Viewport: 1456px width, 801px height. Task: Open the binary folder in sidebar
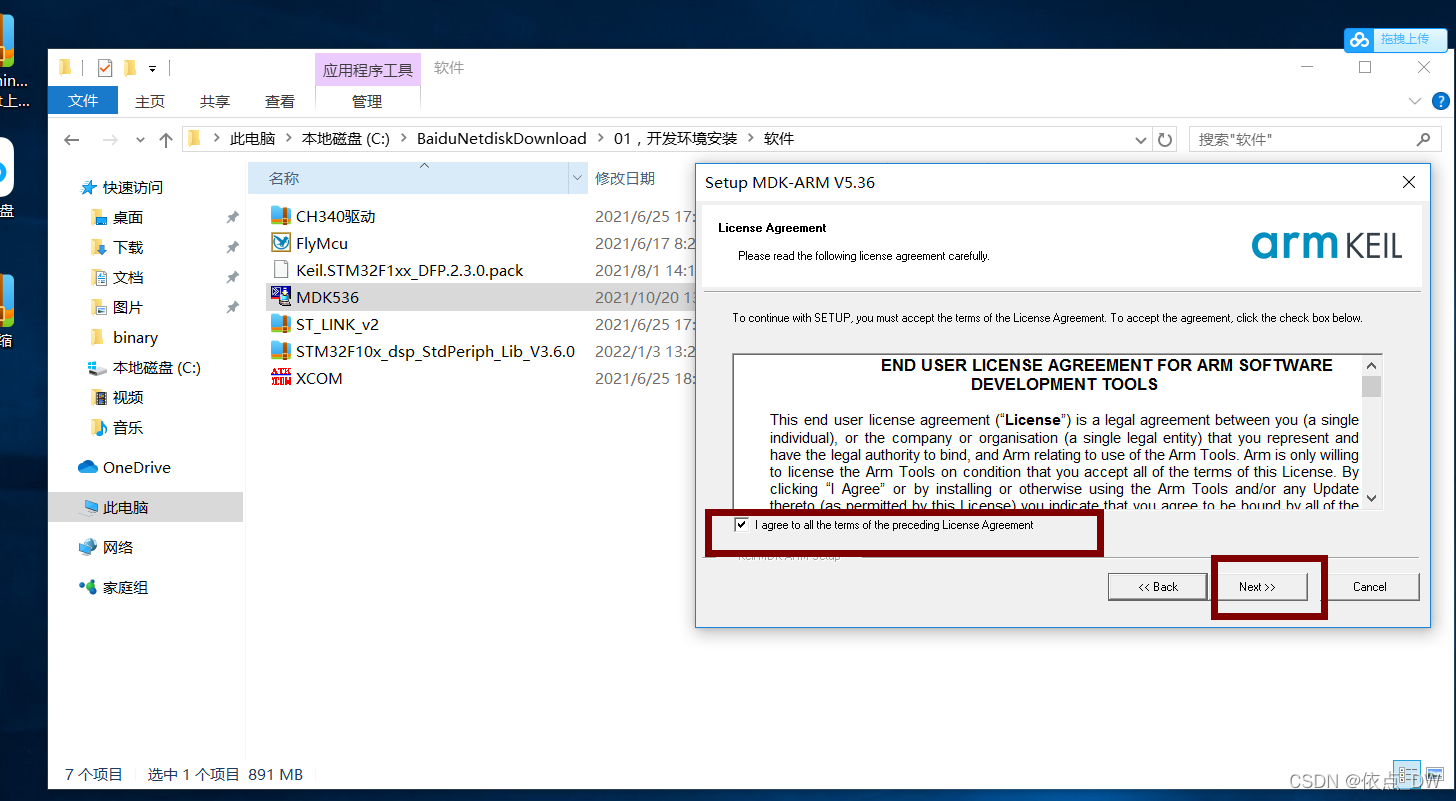135,337
